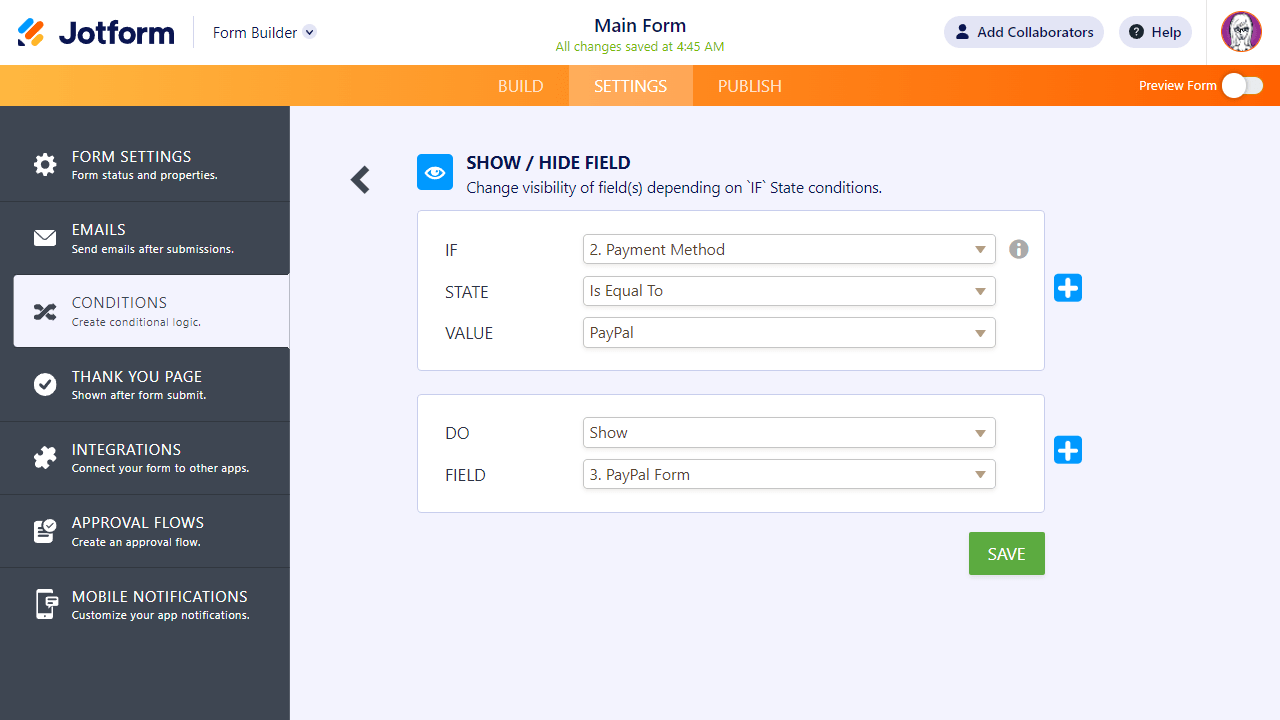Click the info icon beside IF field
Viewport: 1280px width, 720px height.
[1018, 249]
